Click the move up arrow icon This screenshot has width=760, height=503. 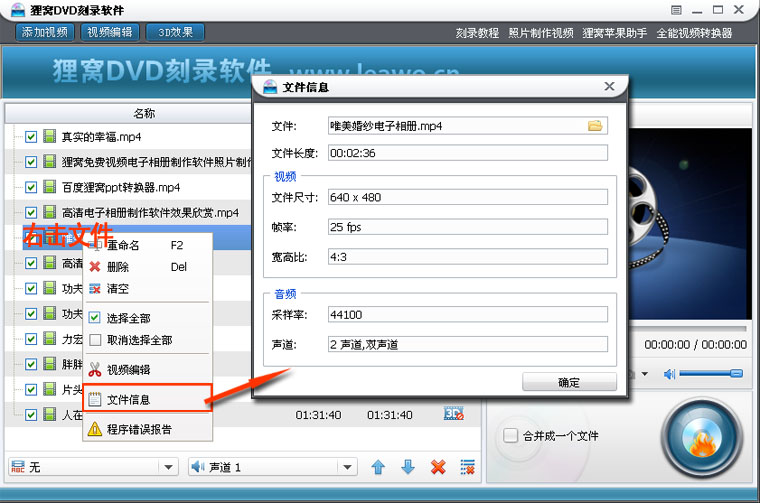point(378,467)
